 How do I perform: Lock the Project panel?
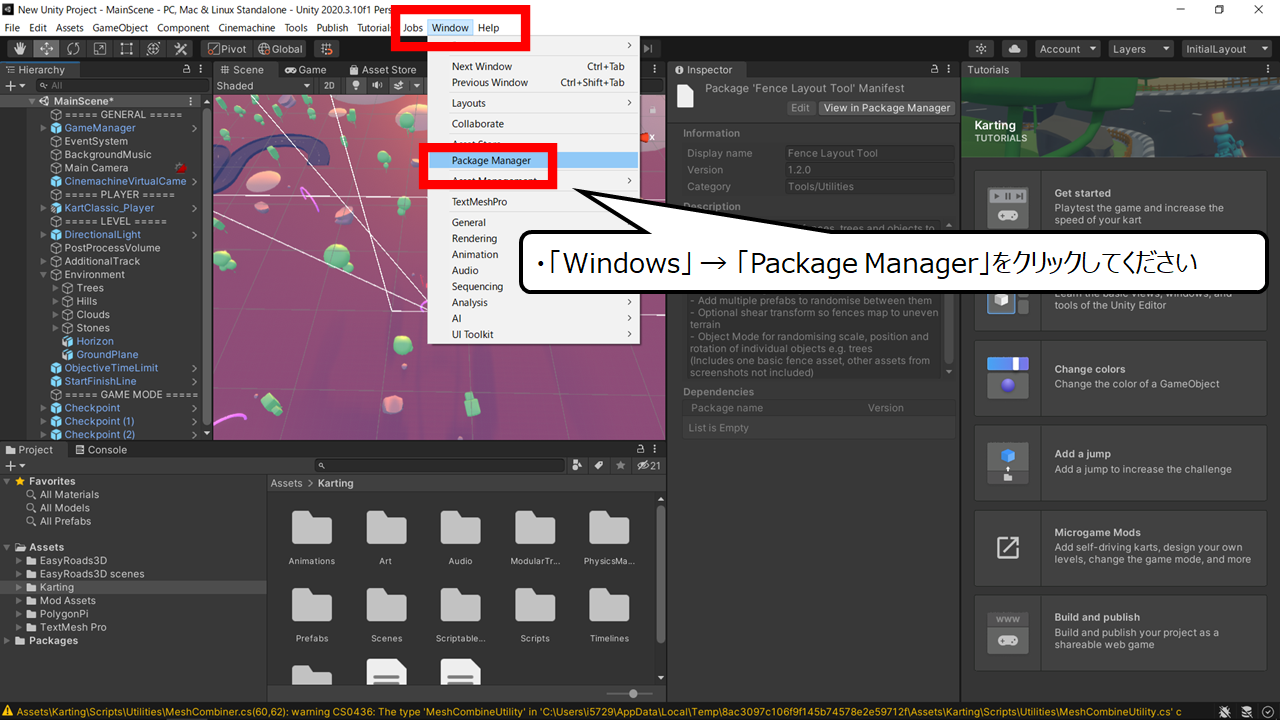[x=640, y=450]
